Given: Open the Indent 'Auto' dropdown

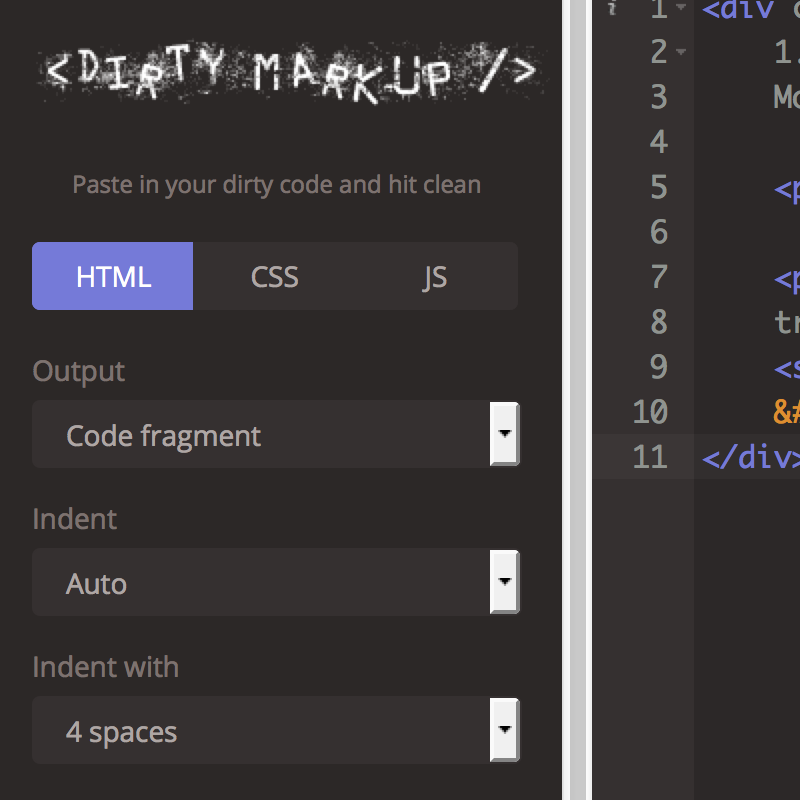Looking at the screenshot, I should [x=276, y=582].
